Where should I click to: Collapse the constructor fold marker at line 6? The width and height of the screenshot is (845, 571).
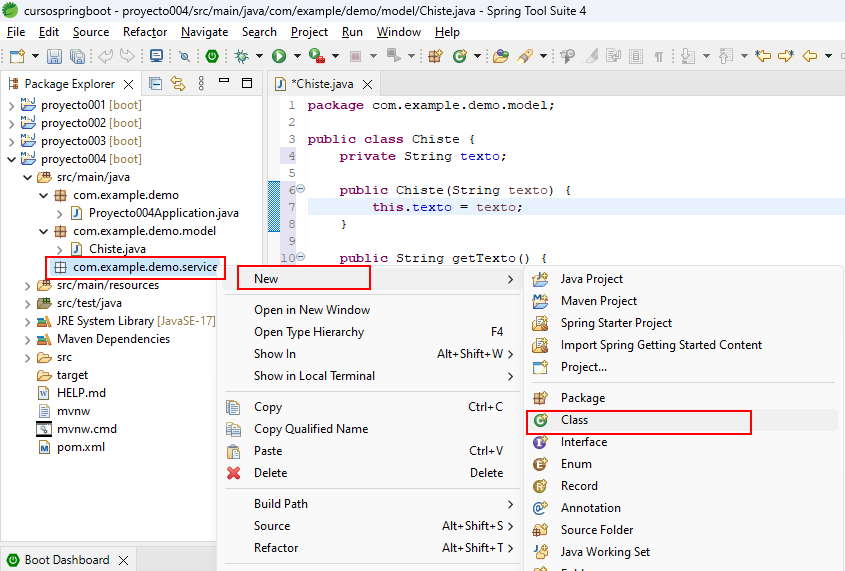tap(301, 189)
